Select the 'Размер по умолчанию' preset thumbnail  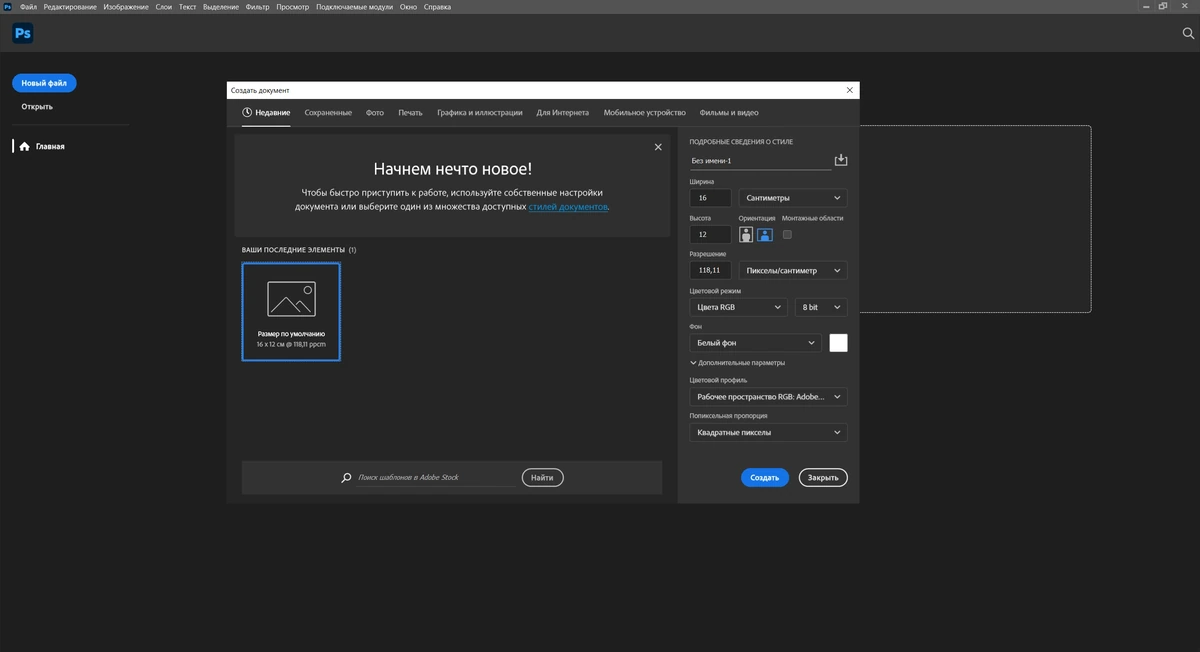point(291,311)
